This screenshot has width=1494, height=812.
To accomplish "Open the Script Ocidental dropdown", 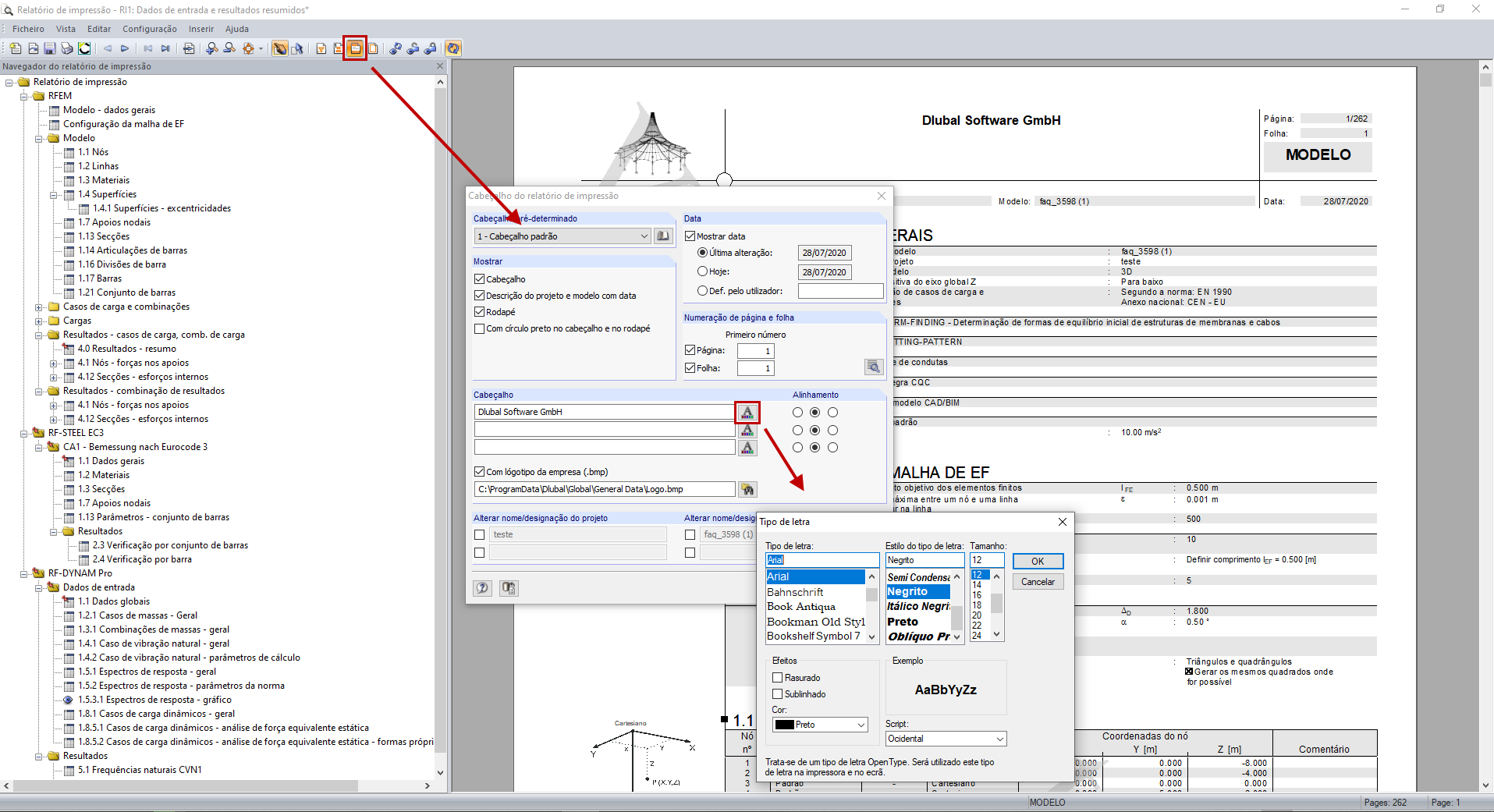I will pos(946,739).
